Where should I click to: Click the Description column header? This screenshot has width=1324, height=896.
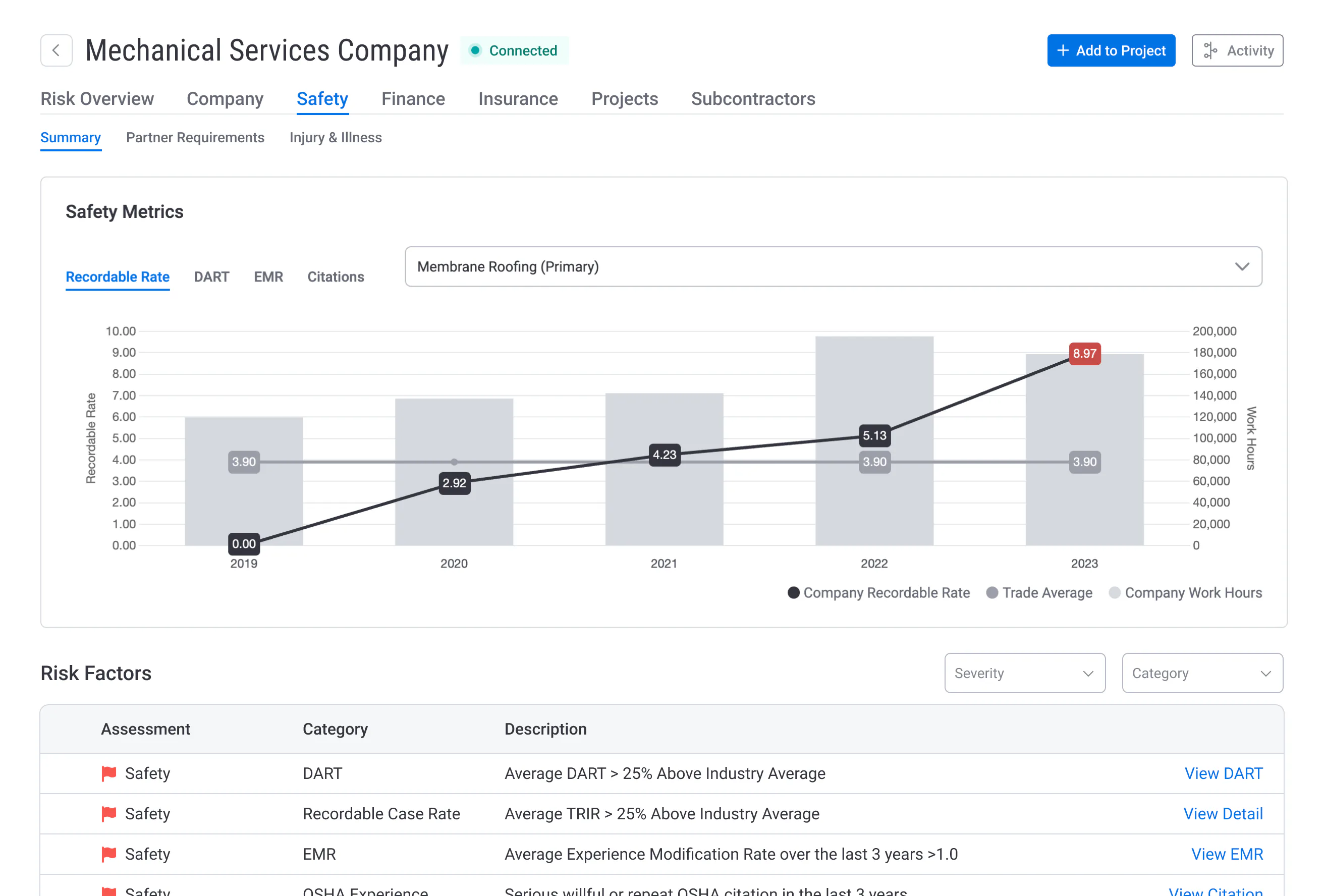tap(545, 729)
